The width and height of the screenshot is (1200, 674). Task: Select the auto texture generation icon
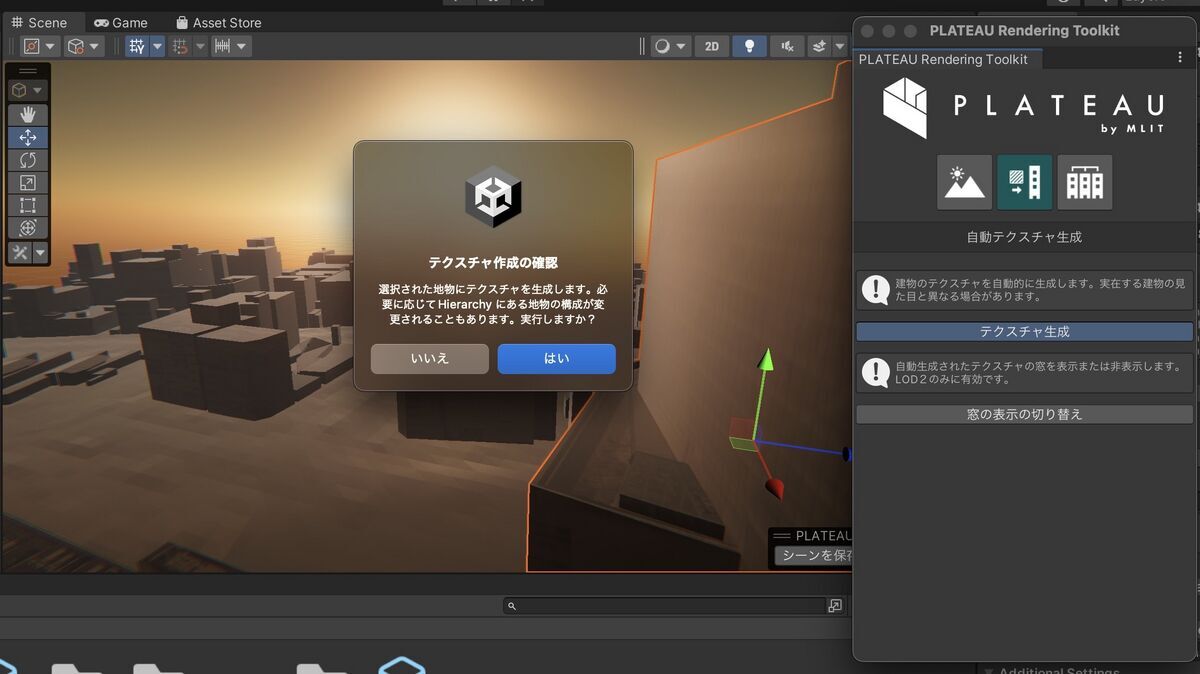pos(1025,182)
